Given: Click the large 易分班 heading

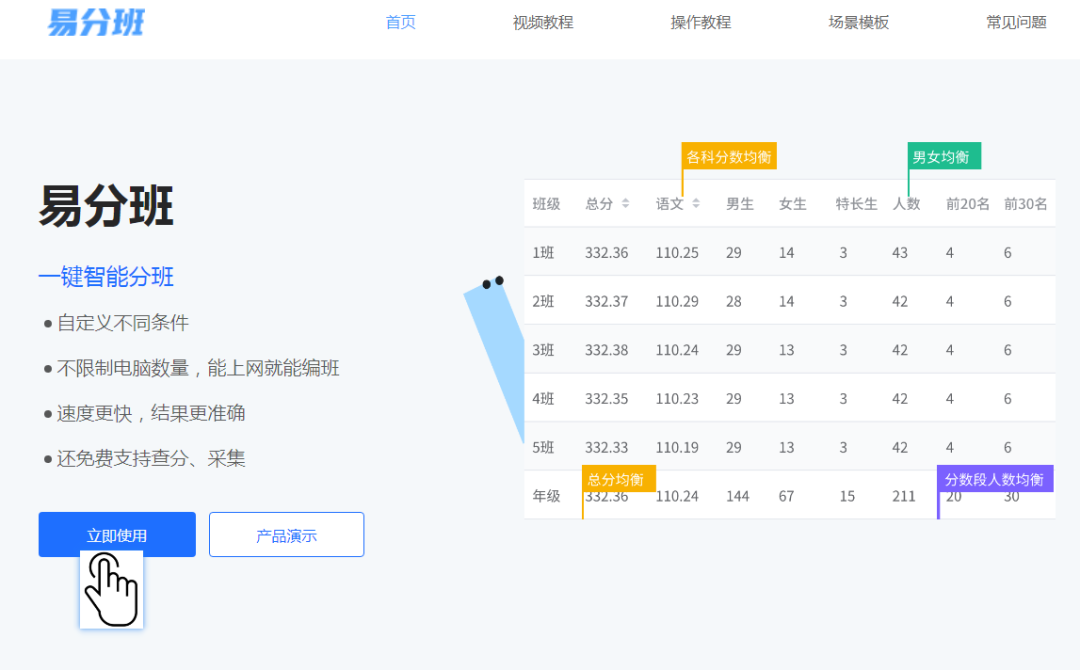Looking at the screenshot, I should pos(106,205).
